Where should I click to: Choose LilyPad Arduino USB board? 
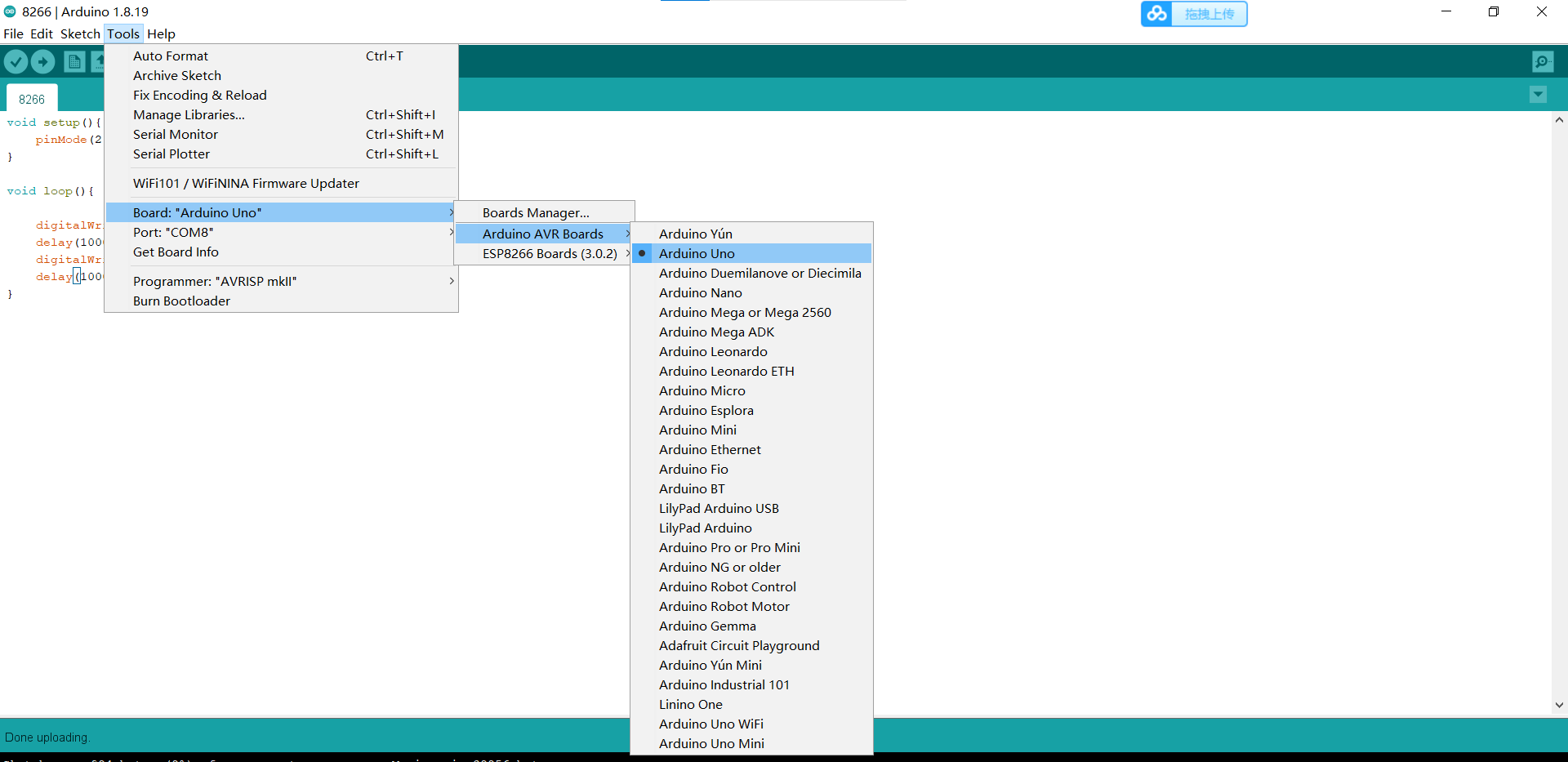coord(751,508)
